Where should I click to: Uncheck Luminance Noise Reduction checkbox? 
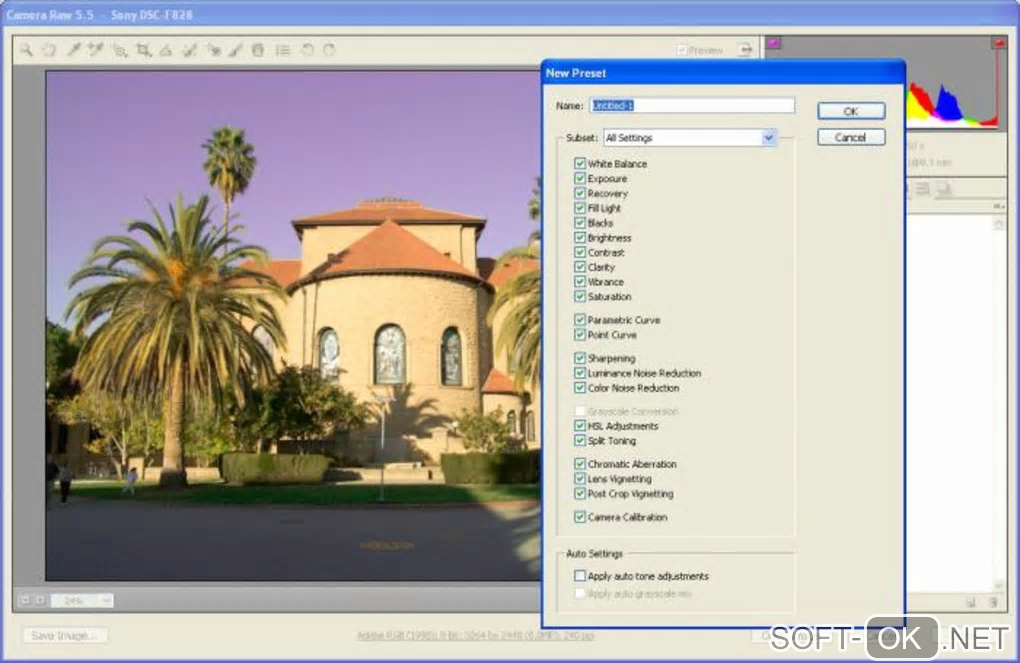point(580,373)
